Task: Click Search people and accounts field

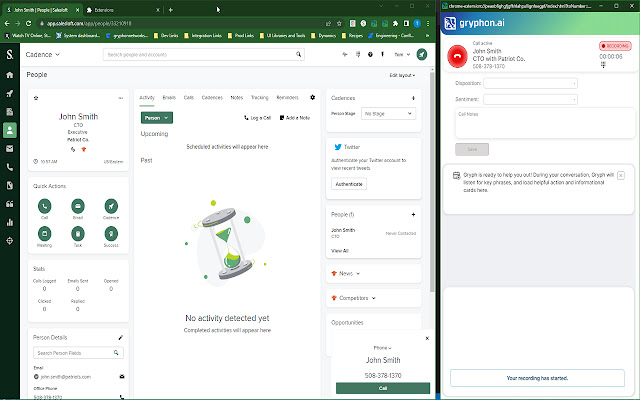Action: tap(203, 54)
